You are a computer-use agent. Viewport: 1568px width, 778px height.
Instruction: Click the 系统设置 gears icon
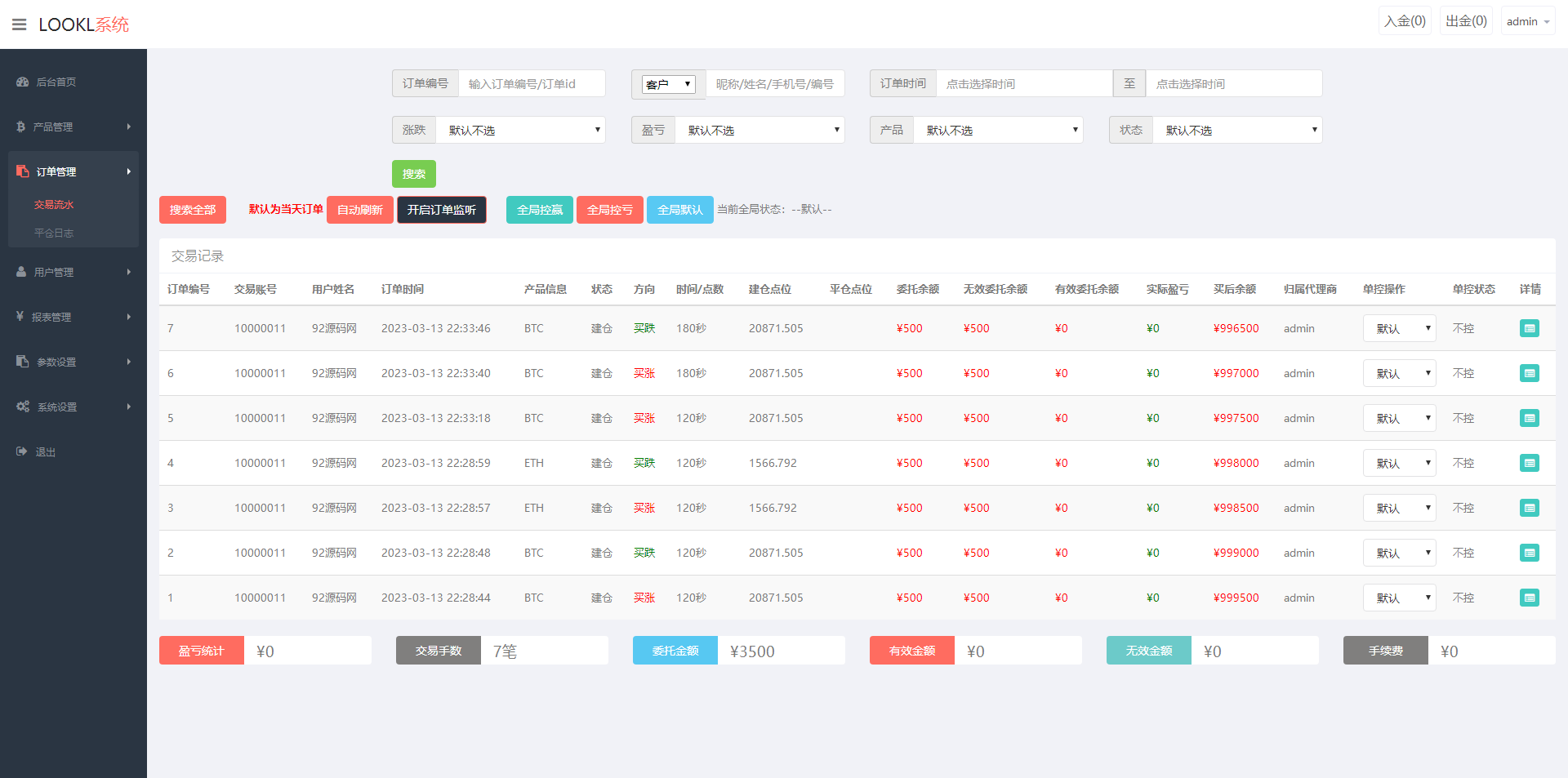[23, 407]
